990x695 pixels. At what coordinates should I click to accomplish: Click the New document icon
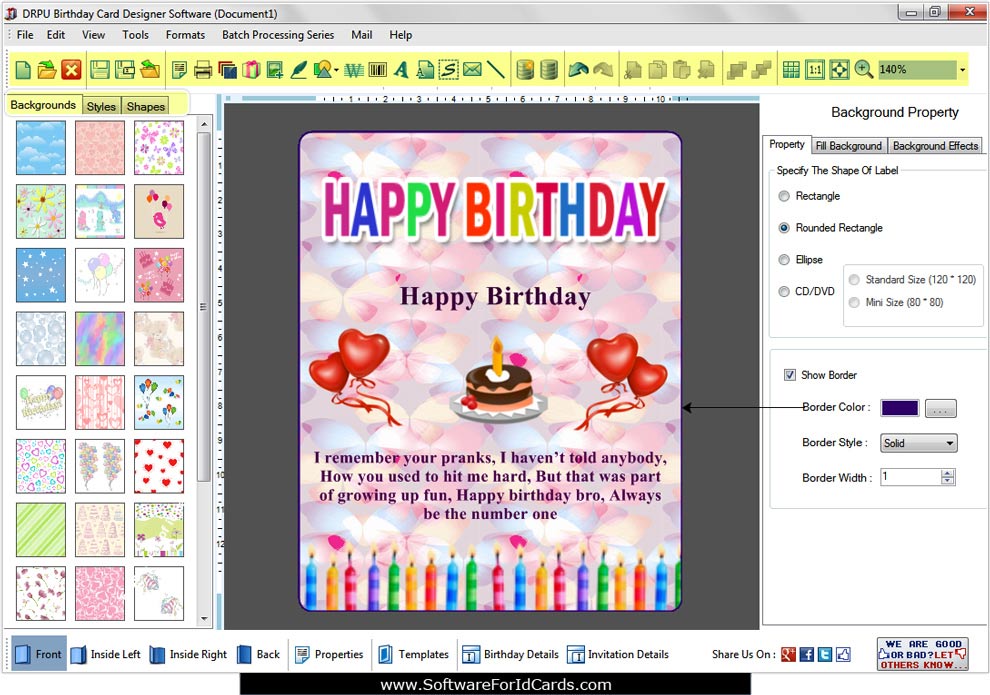point(22,70)
